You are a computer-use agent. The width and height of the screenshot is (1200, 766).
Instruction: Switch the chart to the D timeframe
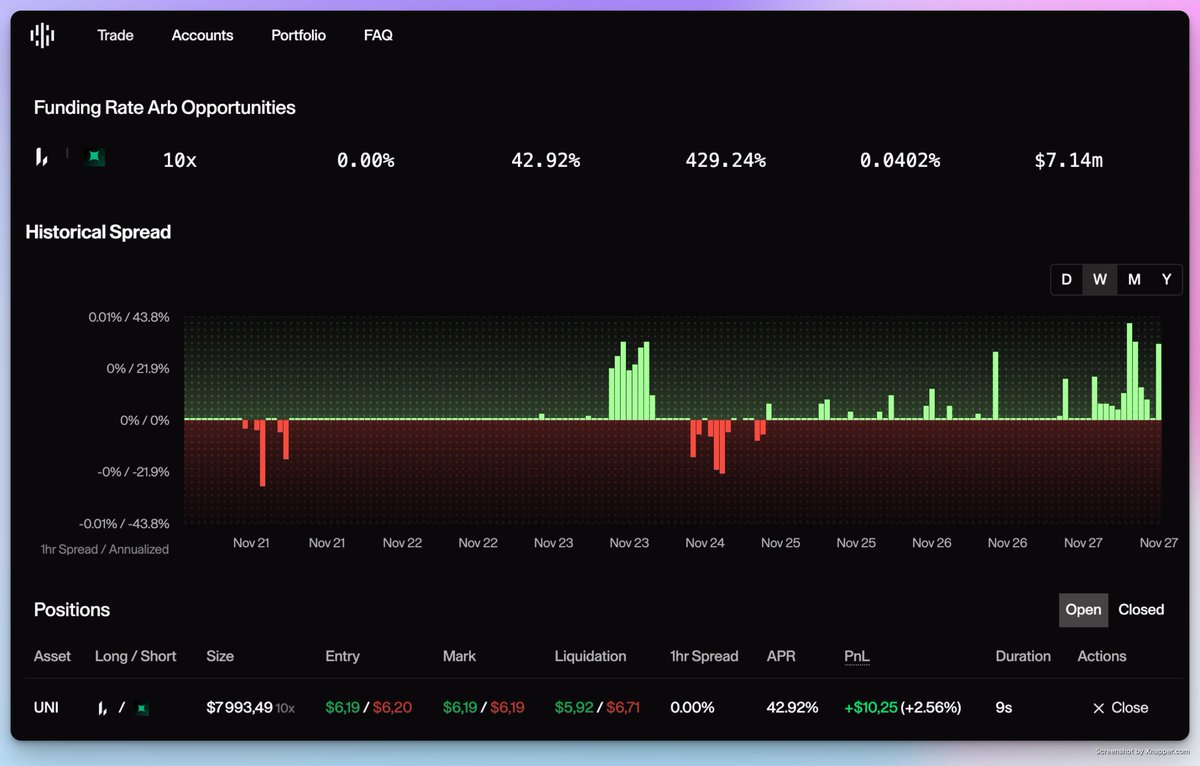coord(1067,279)
